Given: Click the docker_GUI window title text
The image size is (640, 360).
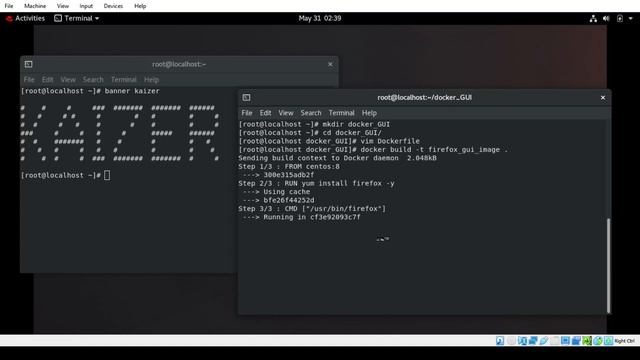Looking at the screenshot, I should 424,98.
